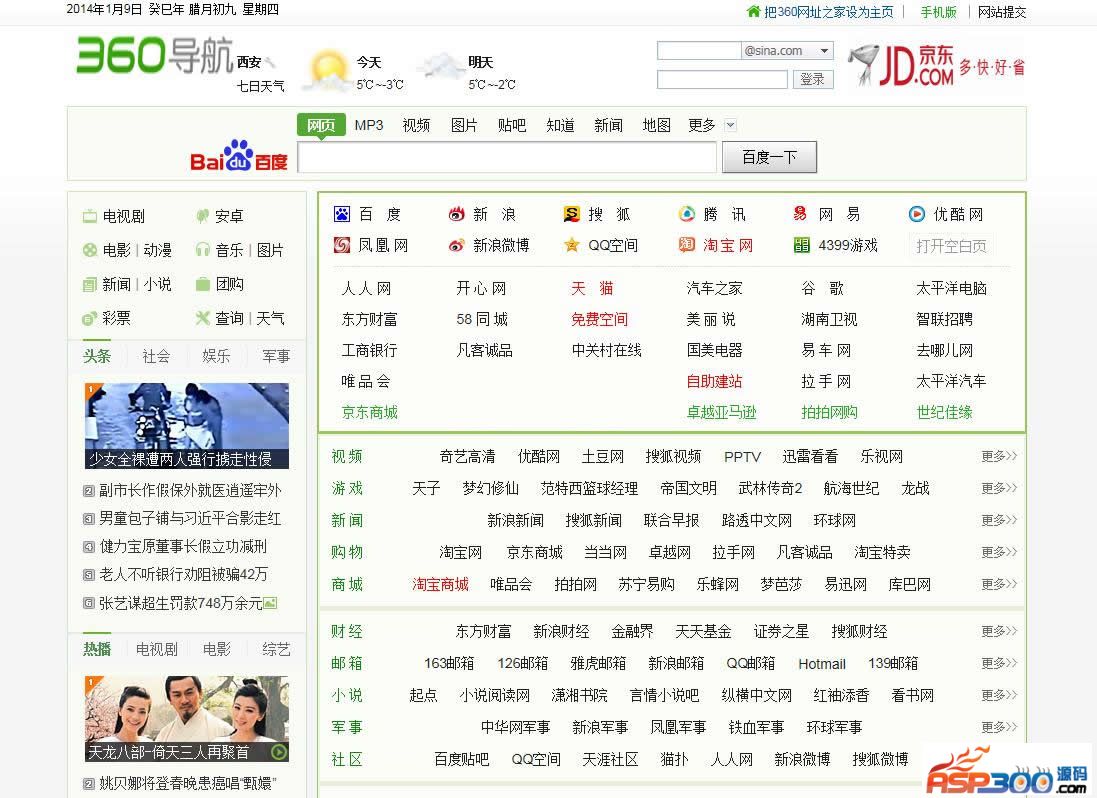Image resolution: width=1097 pixels, height=798 pixels.
Task: Expand 更多>> in the 新闻 category row
Action: 998,520
